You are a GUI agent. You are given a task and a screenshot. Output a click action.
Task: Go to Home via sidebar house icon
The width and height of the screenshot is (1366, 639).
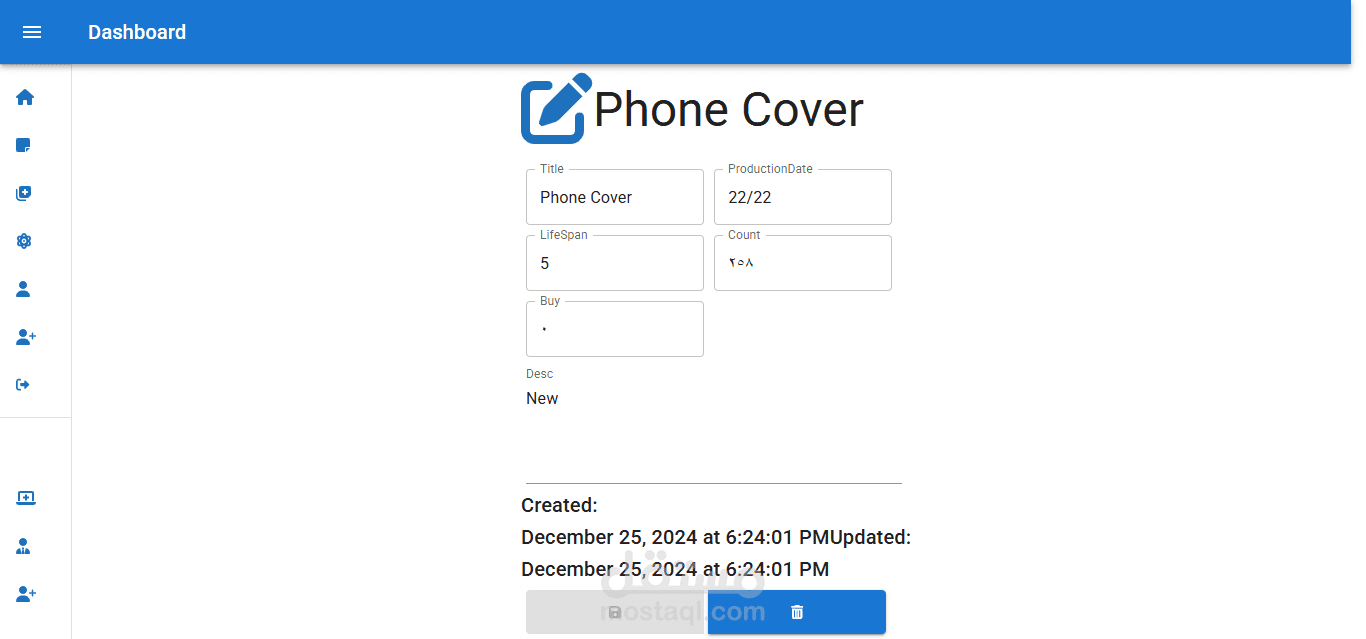coord(25,97)
